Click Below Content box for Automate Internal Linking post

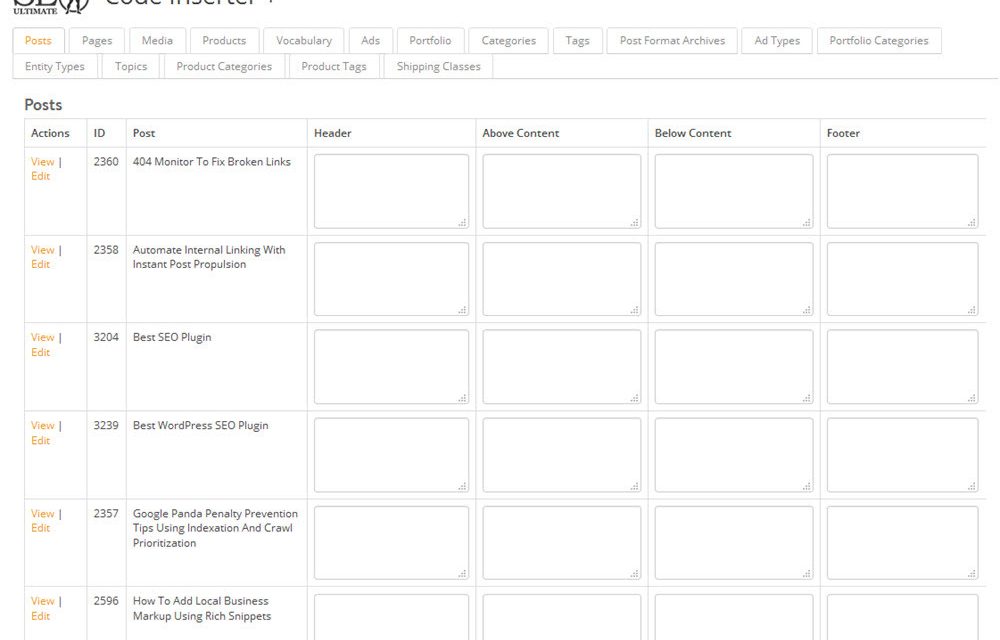[733, 279]
